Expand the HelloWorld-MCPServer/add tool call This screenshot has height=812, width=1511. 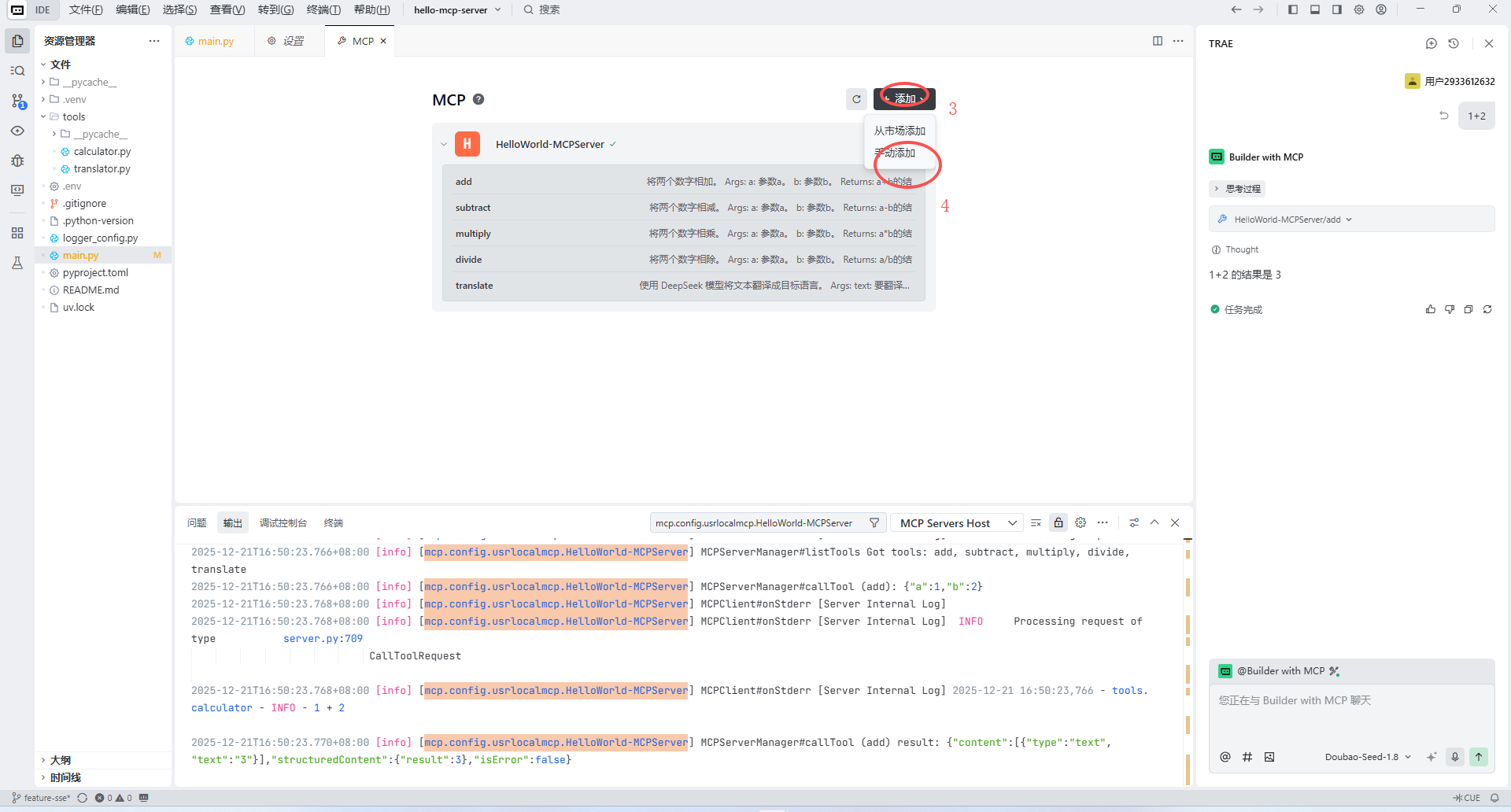(1351, 220)
